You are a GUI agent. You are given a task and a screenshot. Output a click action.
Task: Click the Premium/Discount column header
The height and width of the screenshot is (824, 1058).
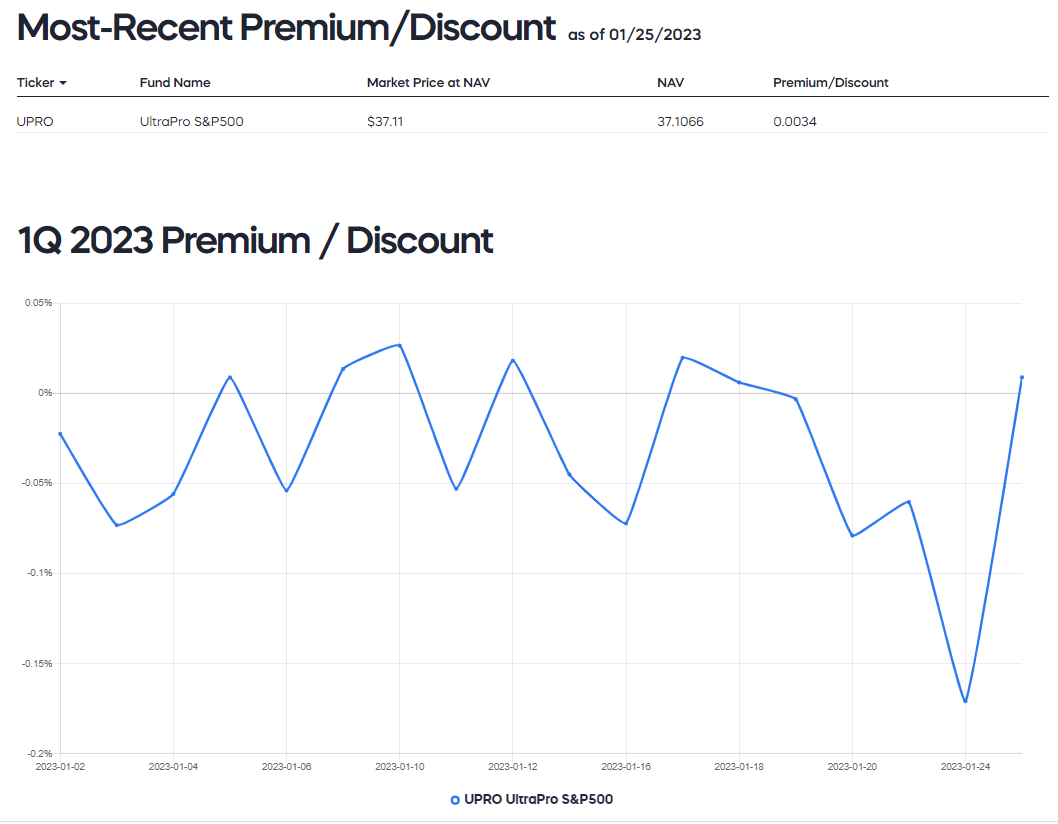(830, 83)
